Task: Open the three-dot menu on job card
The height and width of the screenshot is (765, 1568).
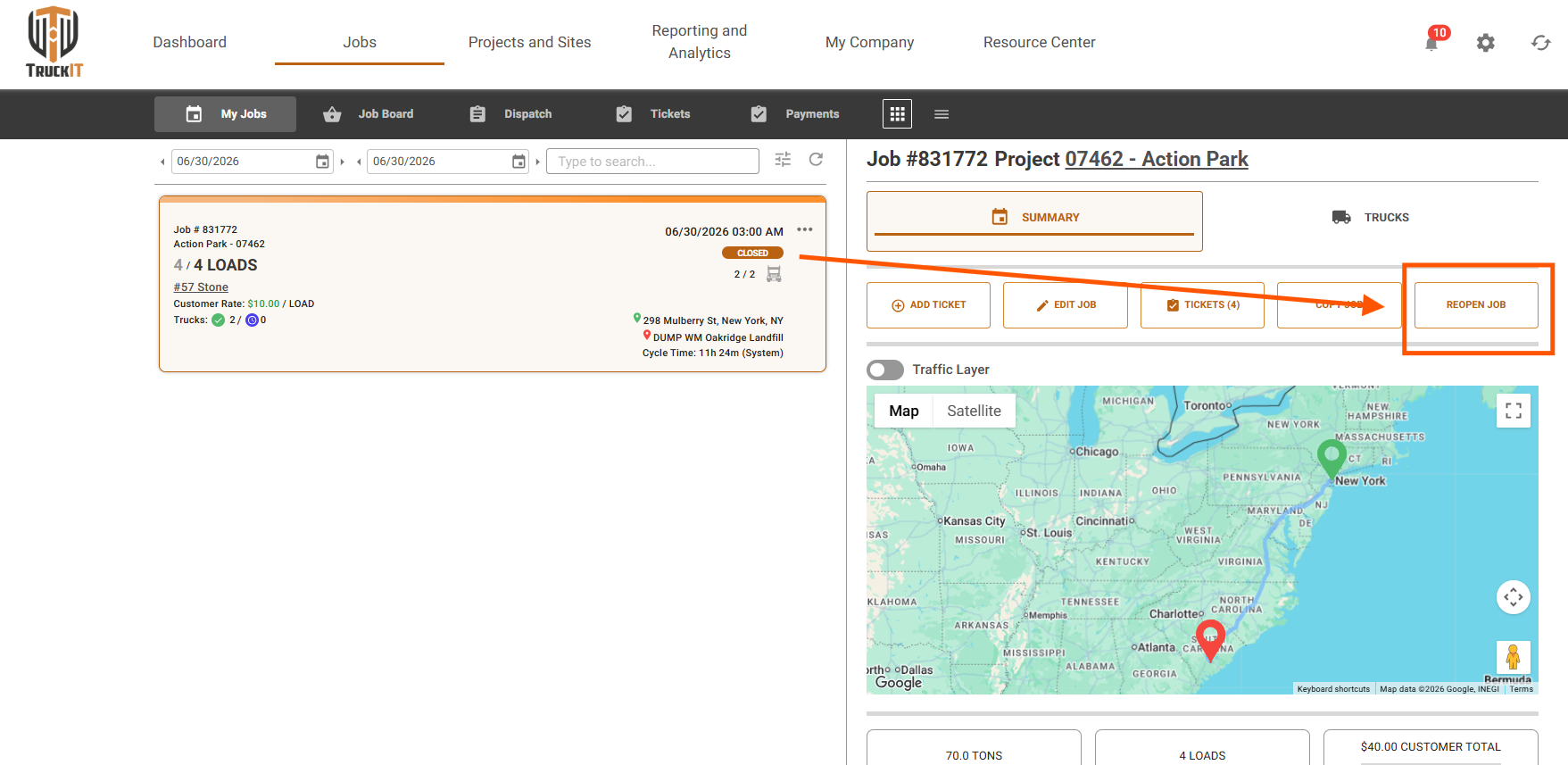Action: pyautogui.click(x=805, y=230)
